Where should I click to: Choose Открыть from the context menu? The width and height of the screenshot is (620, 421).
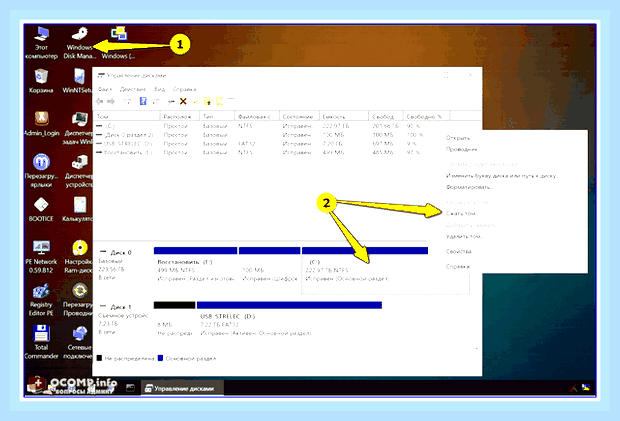(458, 138)
